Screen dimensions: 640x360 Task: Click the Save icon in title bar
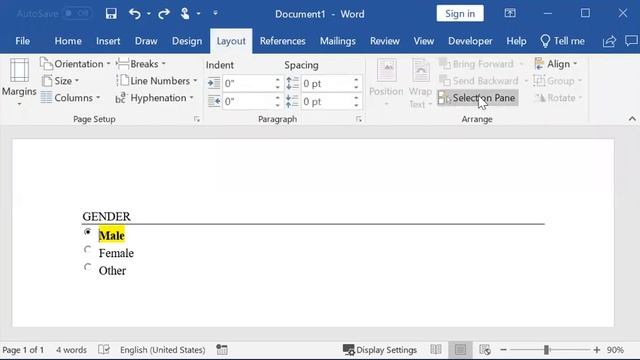[x=111, y=13]
